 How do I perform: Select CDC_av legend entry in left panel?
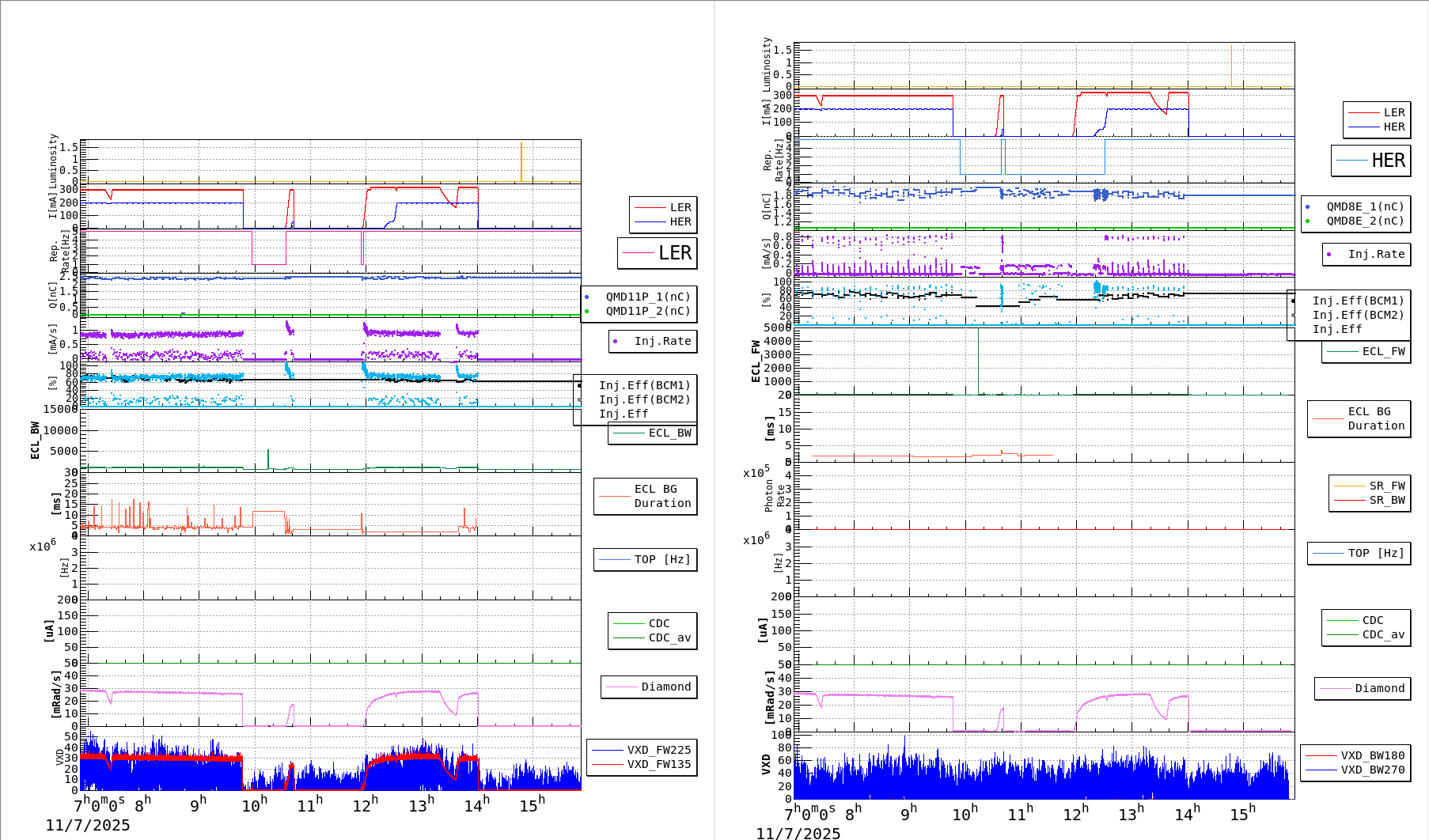coord(669,638)
